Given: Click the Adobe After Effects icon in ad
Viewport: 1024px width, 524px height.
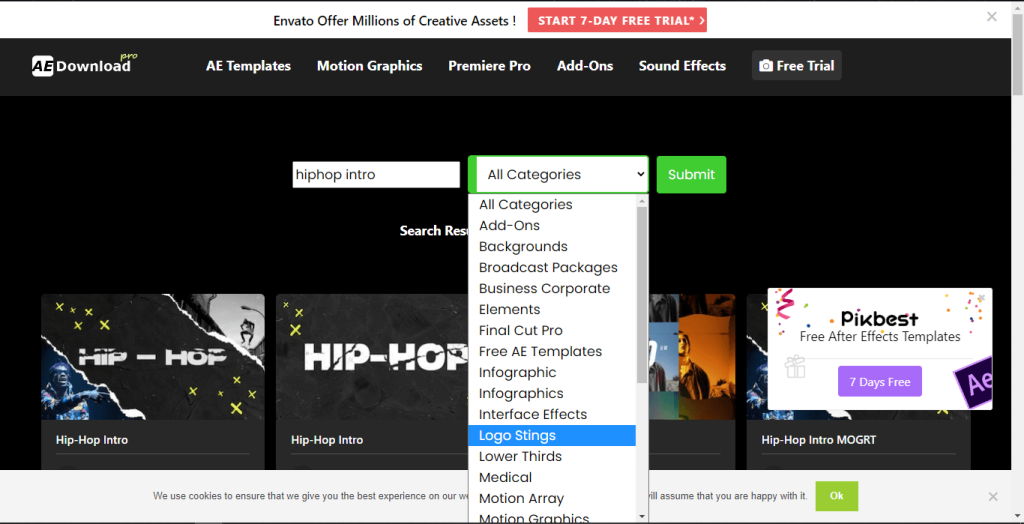Looking at the screenshot, I should click(x=972, y=383).
